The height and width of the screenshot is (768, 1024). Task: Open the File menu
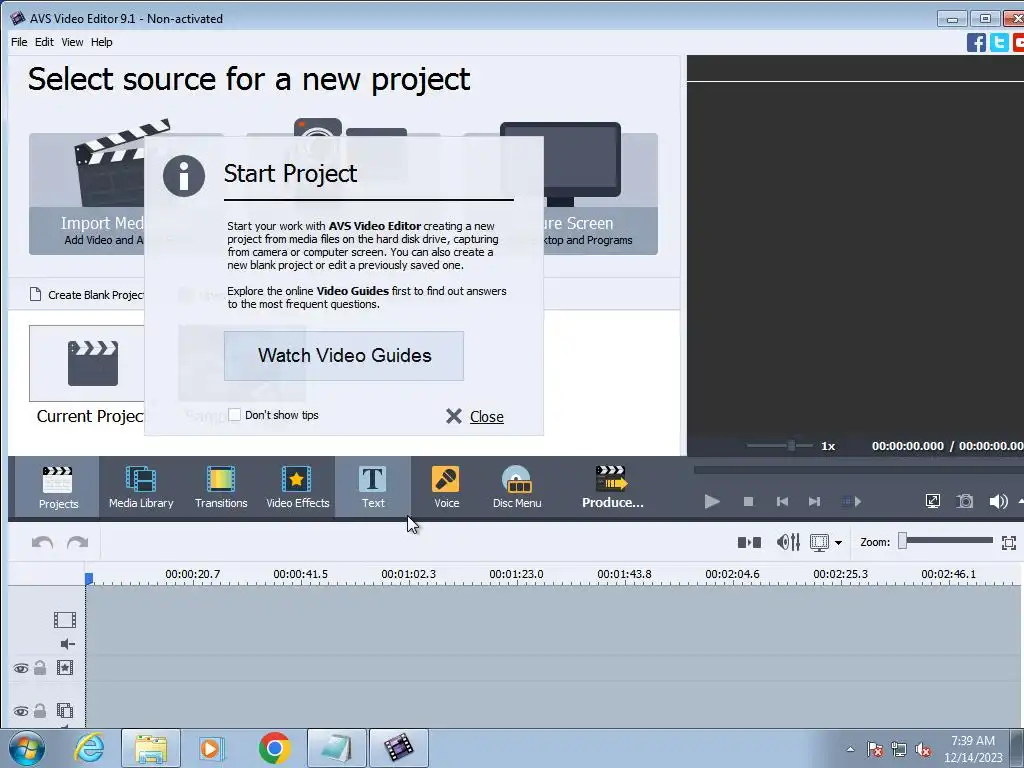pyautogui.click(x=19, y=42)
